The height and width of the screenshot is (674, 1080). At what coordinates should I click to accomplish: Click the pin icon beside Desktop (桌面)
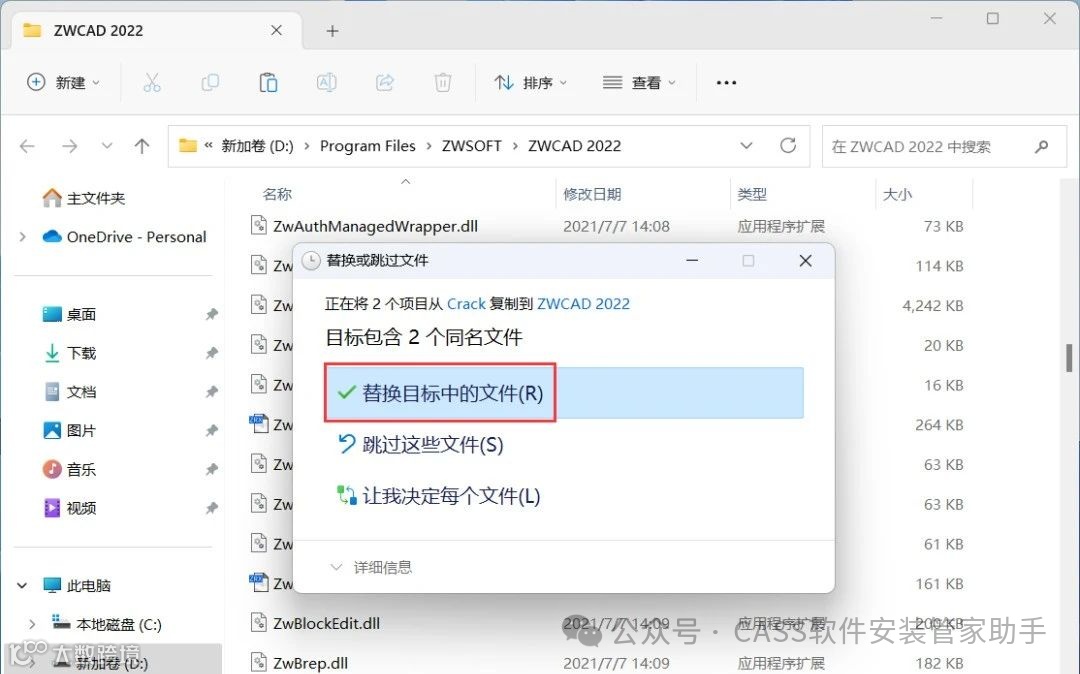coord(211,315)
